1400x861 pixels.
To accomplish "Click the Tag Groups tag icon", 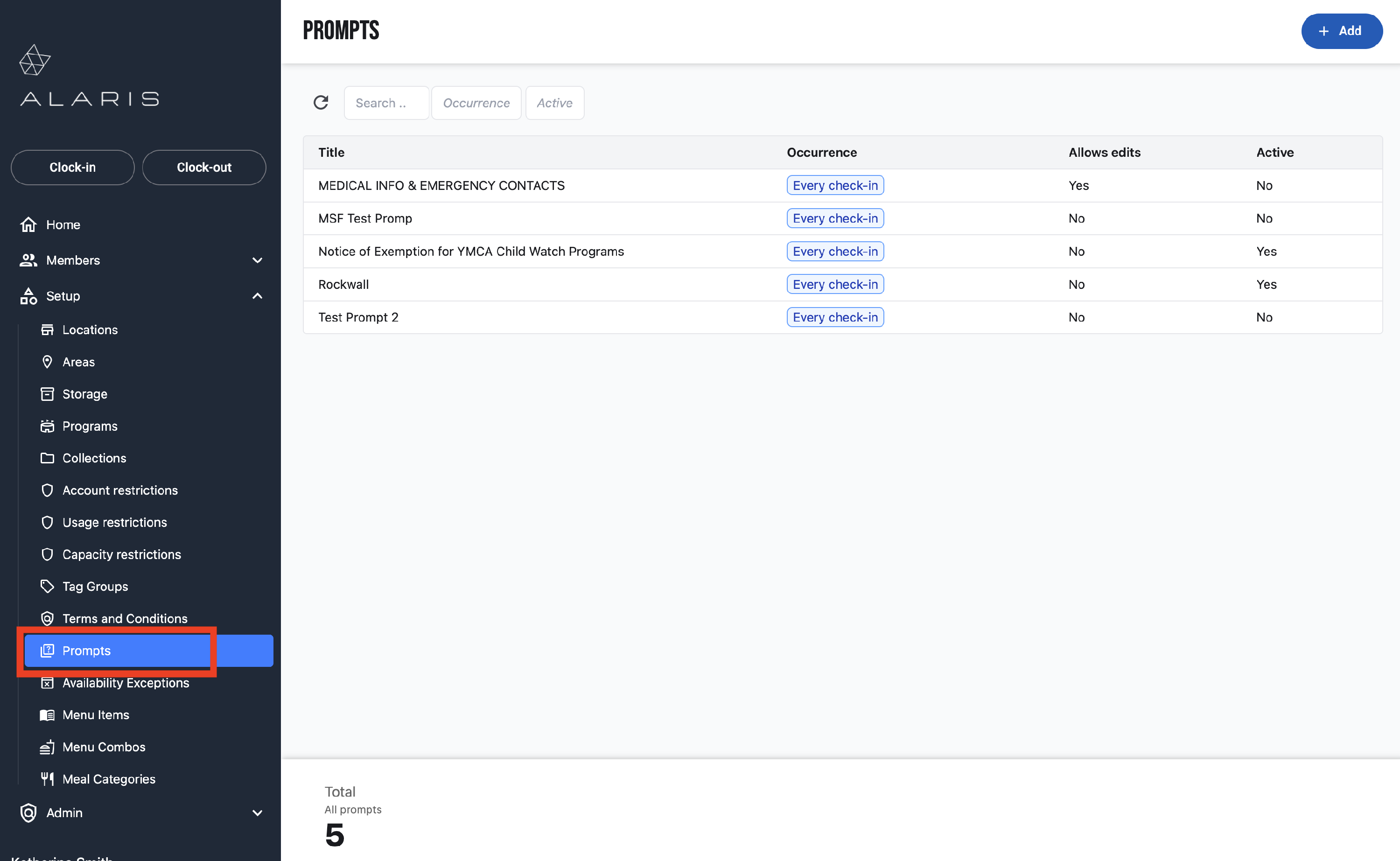I will 47,587.
